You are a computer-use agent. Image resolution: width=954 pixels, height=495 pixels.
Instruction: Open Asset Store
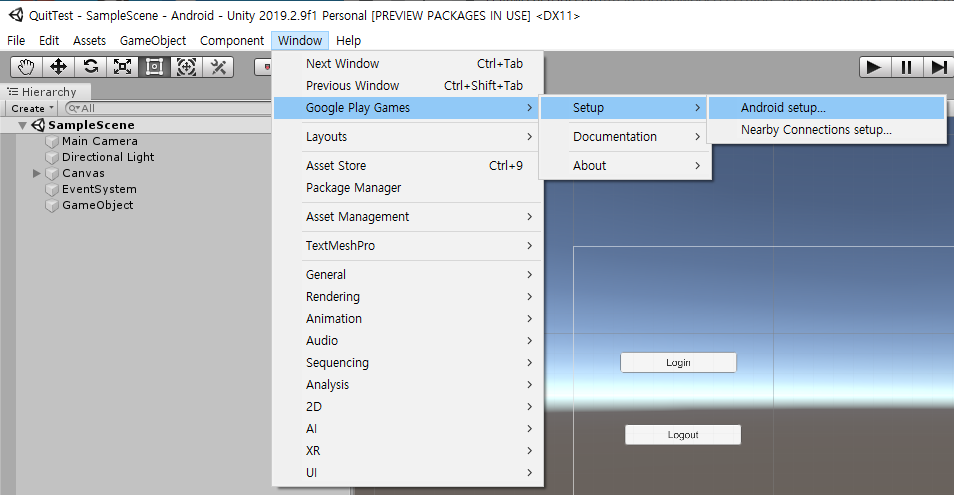point(408,165)
